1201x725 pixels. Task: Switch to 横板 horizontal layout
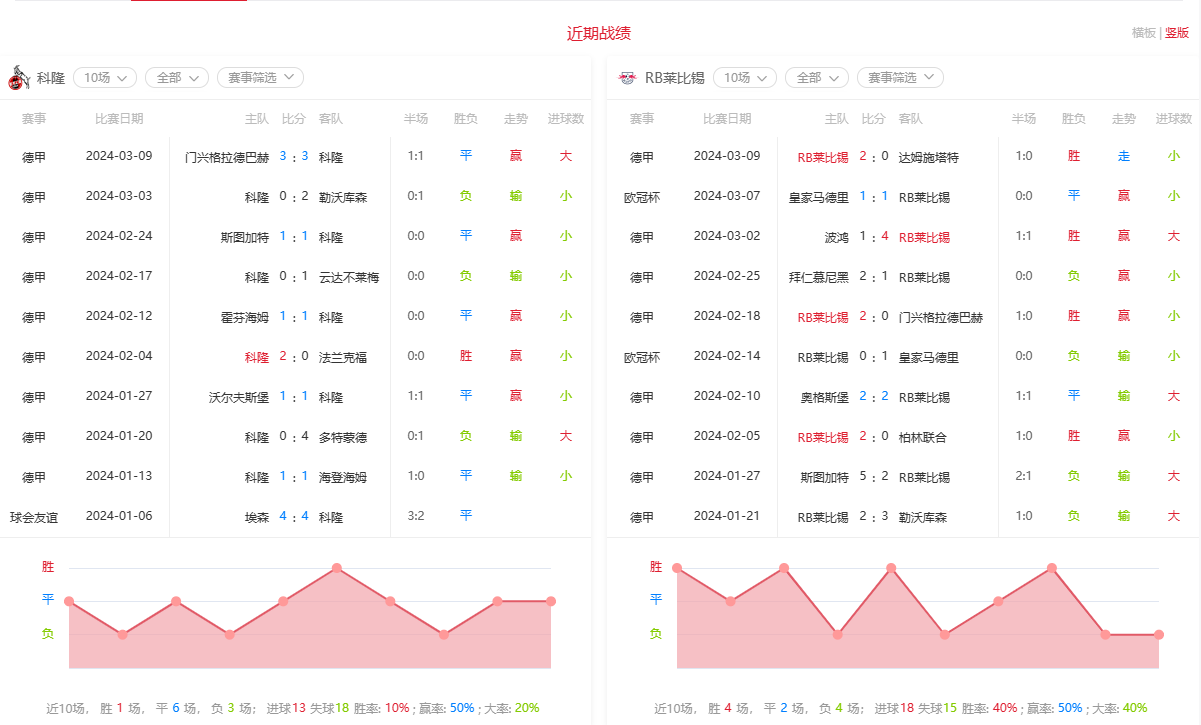coord(1143,33)
